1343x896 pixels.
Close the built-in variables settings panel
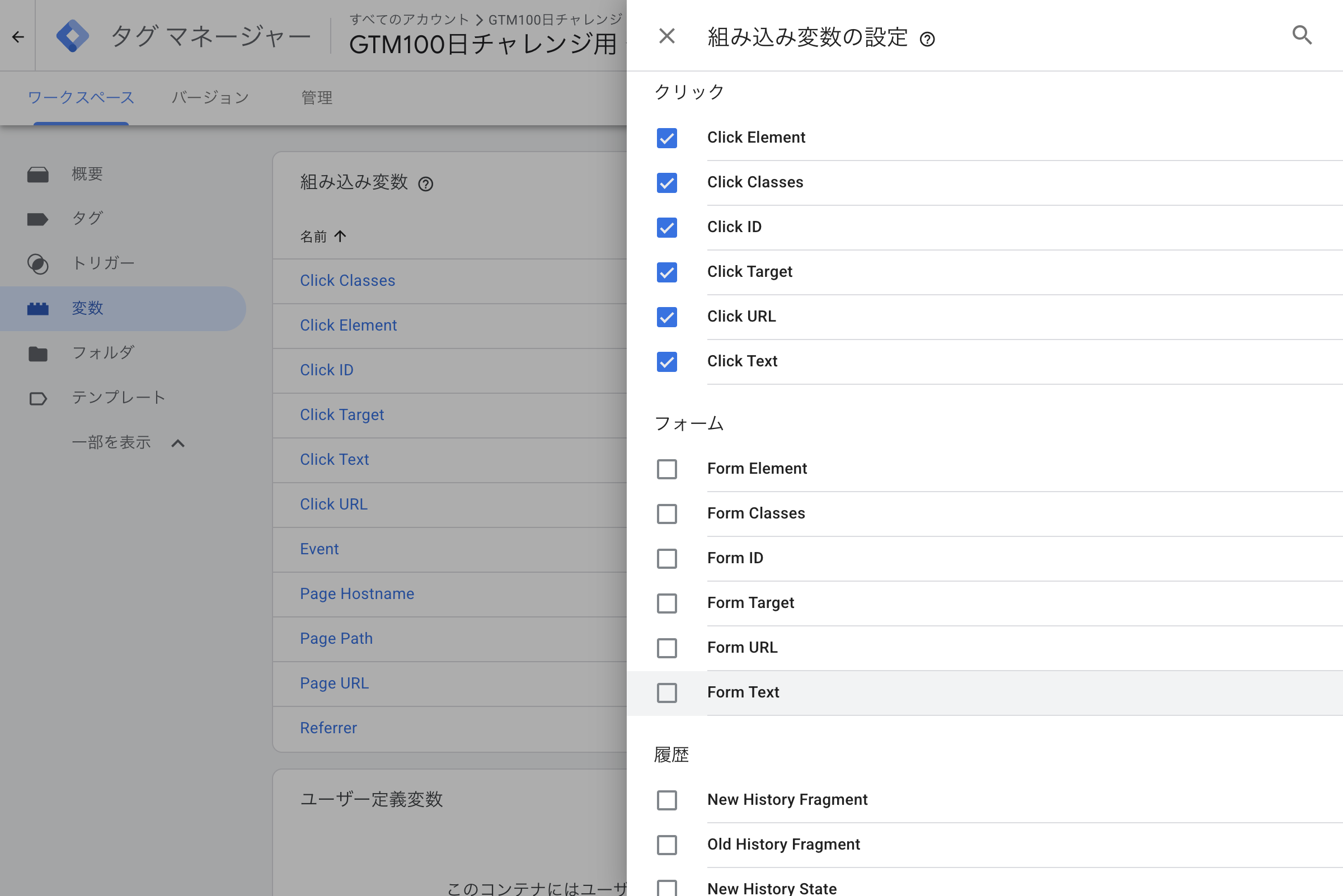tap(666, 36)
